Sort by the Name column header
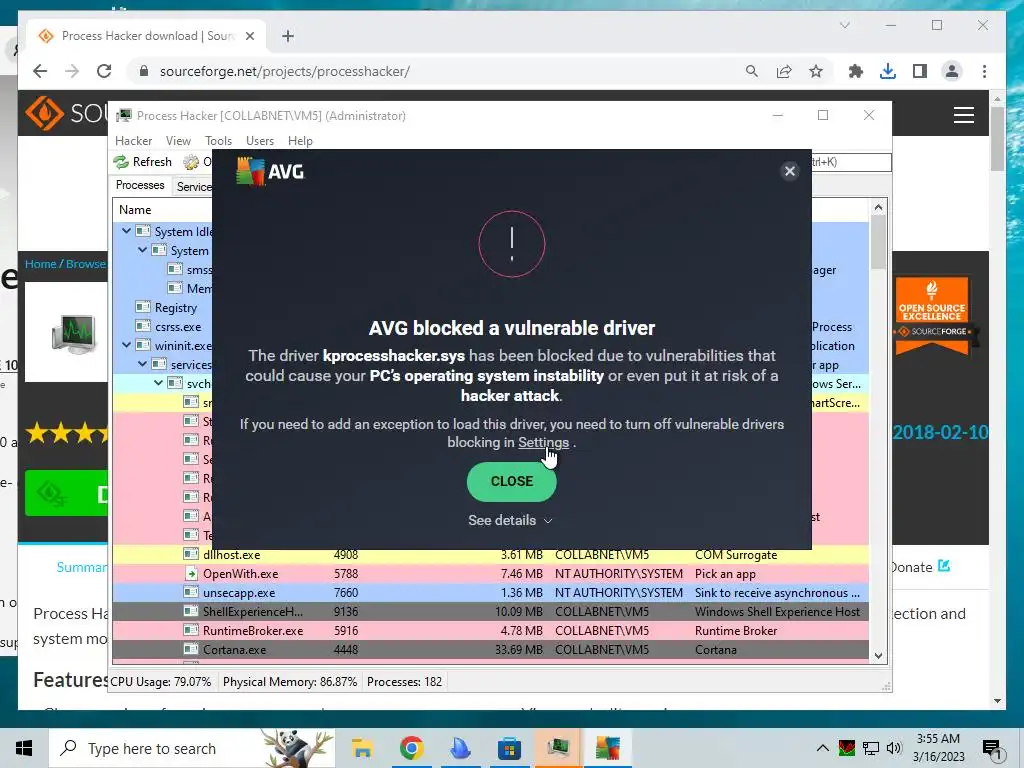 click(135, 210)
